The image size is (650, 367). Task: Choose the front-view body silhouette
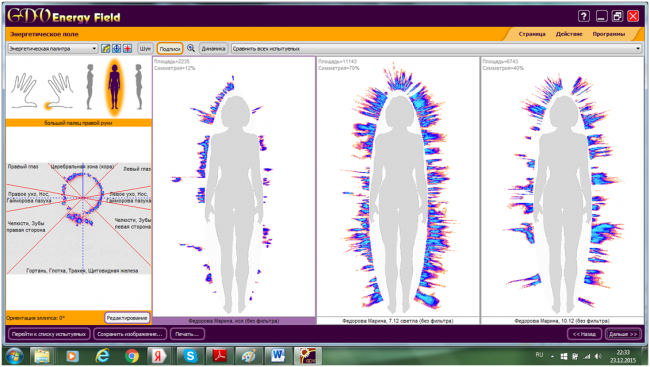[x=114, y=87]
